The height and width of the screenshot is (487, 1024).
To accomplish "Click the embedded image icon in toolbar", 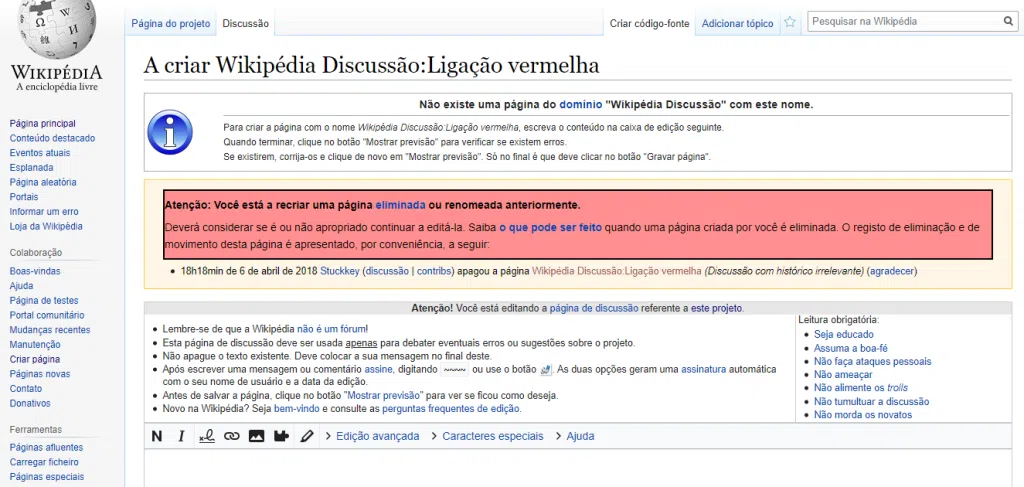I will [x=256, y=436].
